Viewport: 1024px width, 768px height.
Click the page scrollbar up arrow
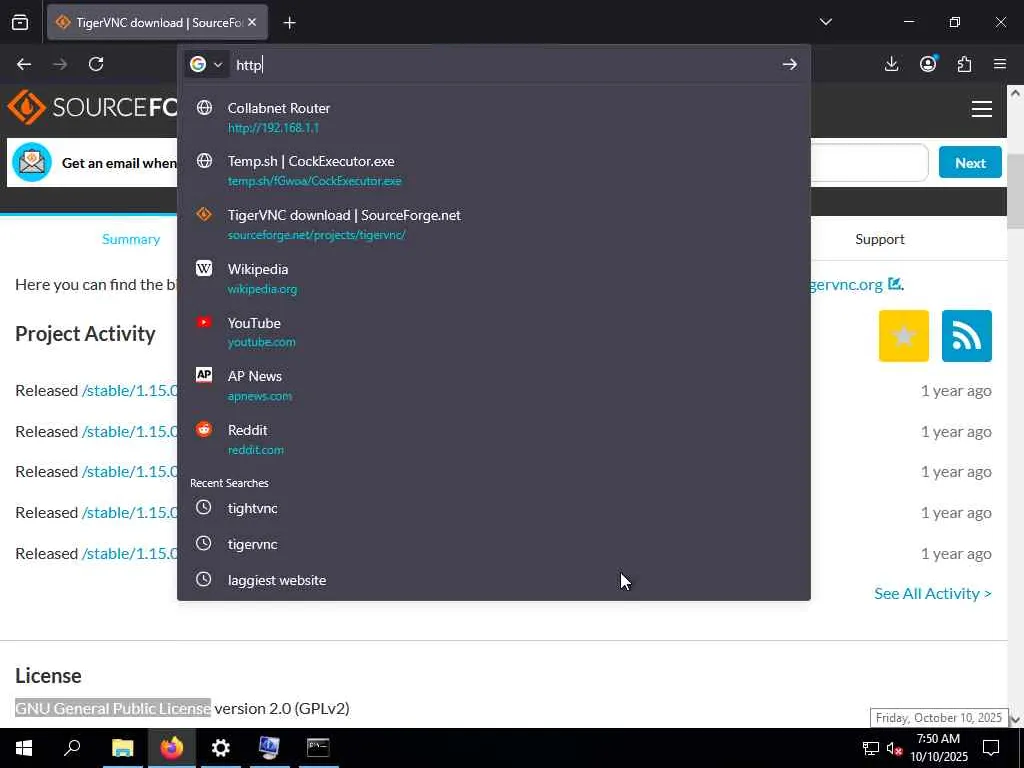[1016, 93]
